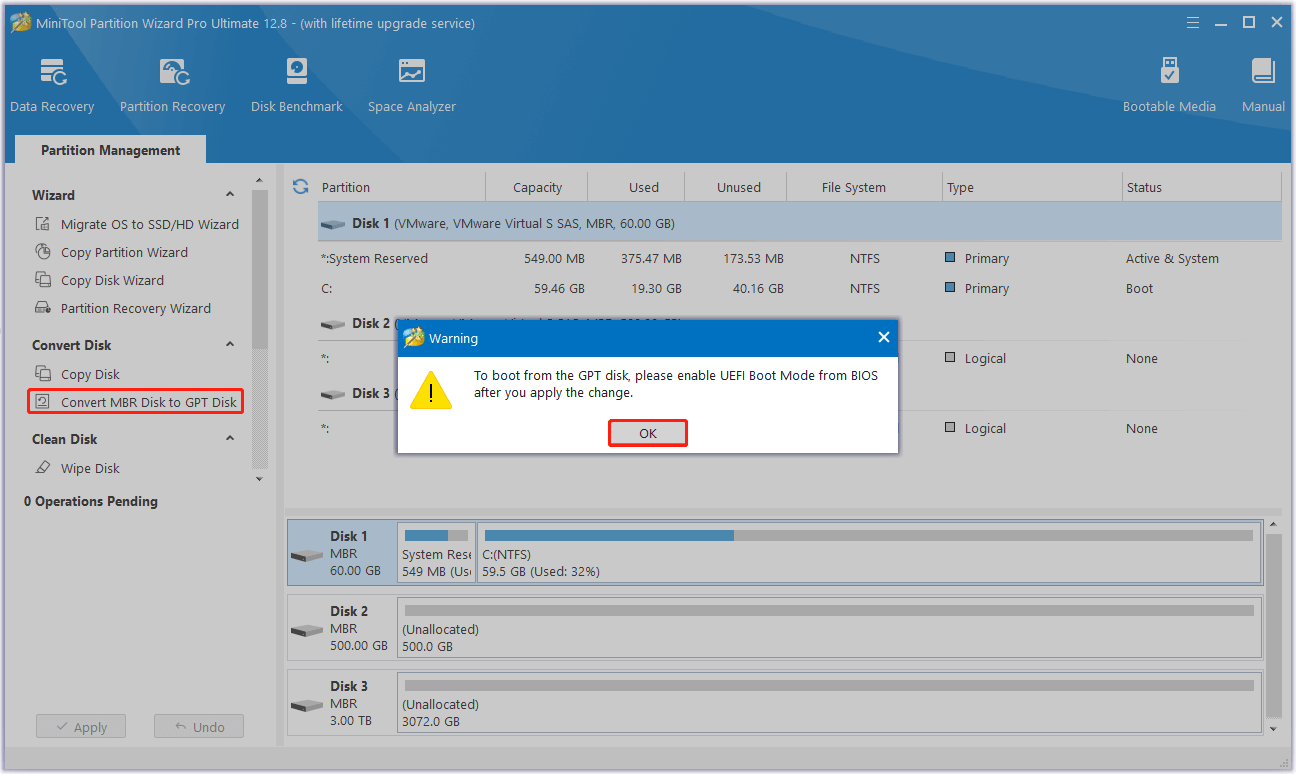Create Bootable Media
Image resolution: width=1297 pixels, height=775 pixels.
(1169, 86)
